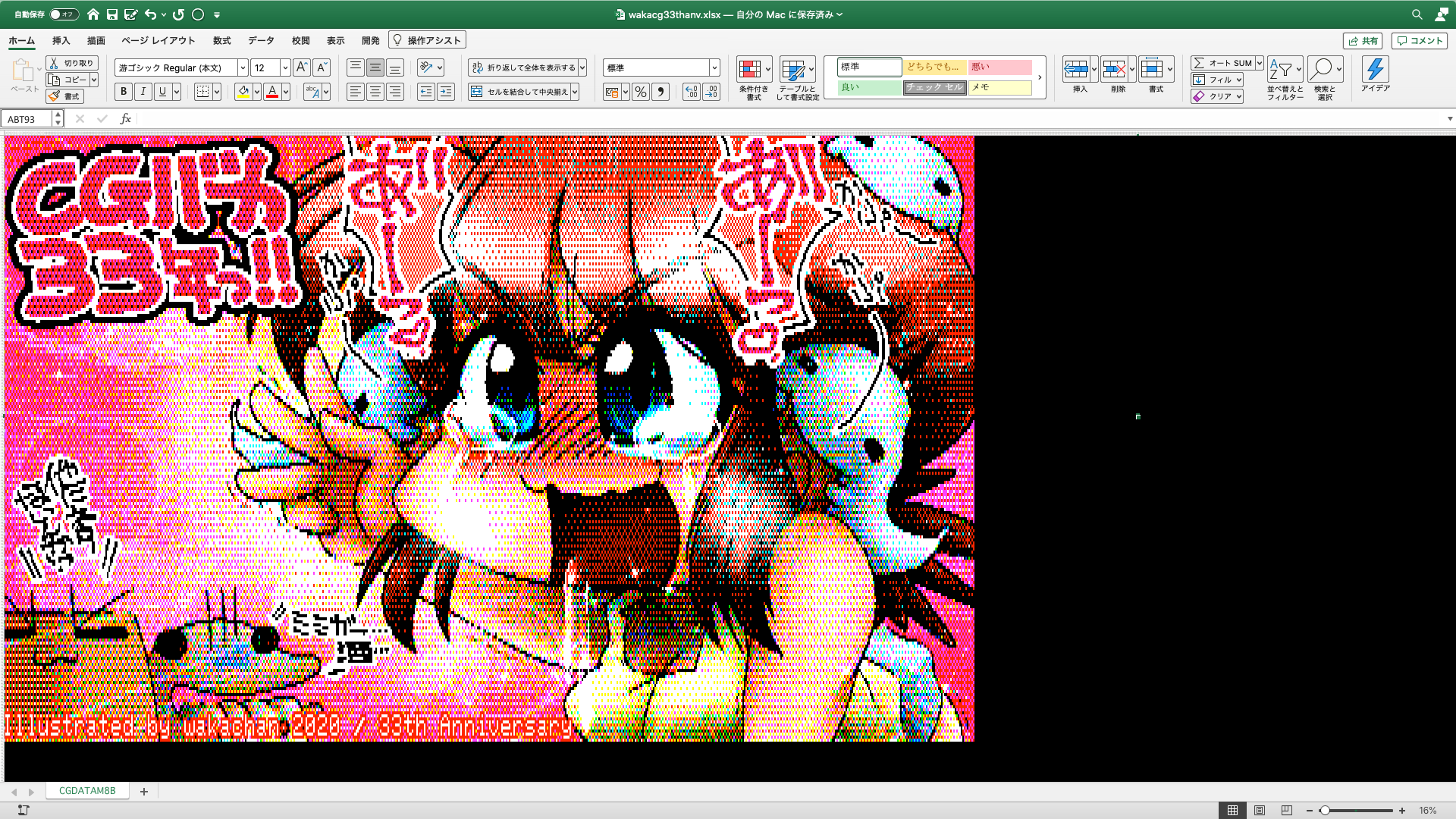Click Increase indent icon
Viewport: 1456px width, 819px height.
coord(446,92)
